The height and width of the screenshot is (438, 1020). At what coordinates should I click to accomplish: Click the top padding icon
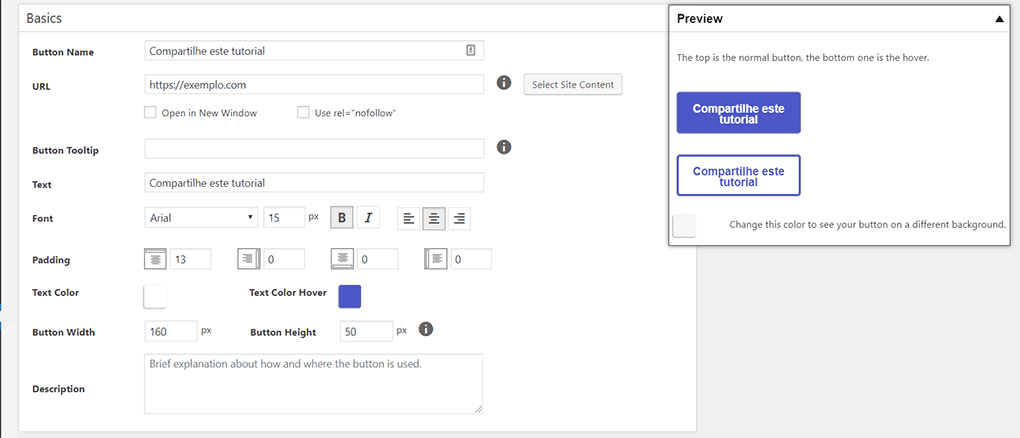click(x=155, y=258)
